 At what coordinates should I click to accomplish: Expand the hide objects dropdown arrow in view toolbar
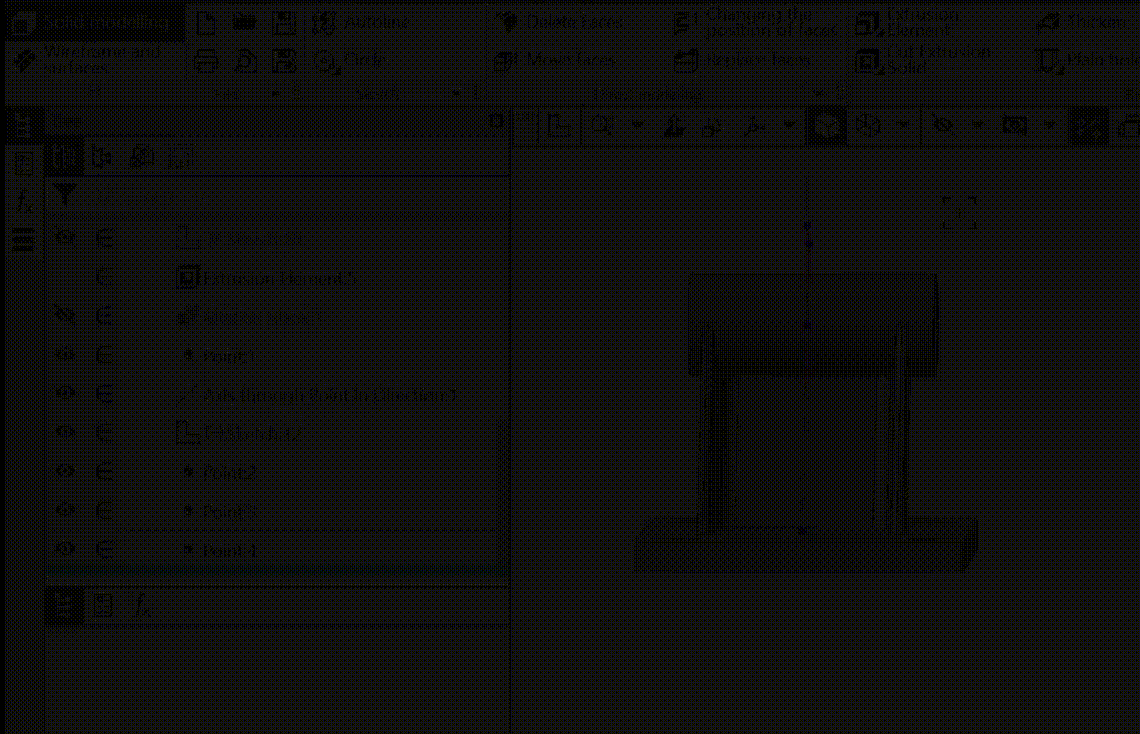[x=977, y=126]
